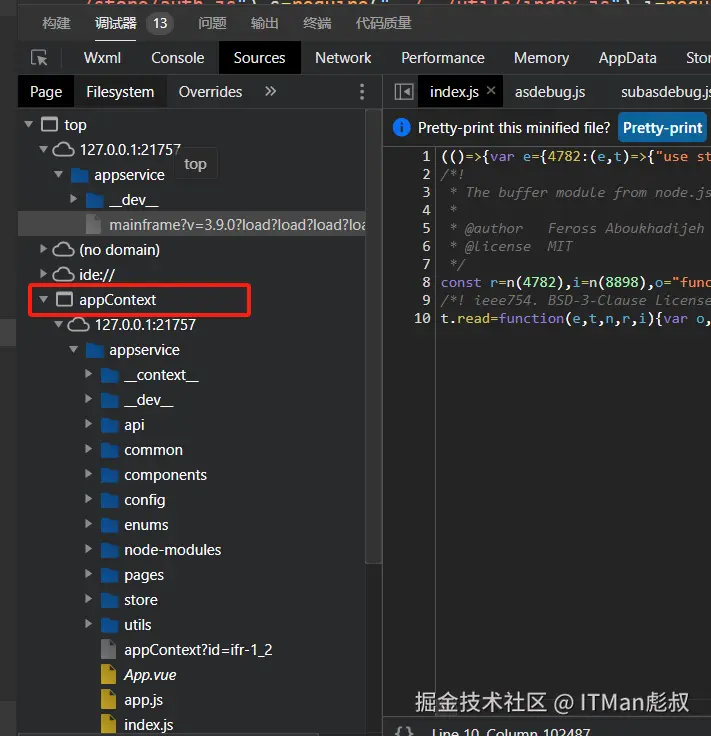
Task: Click the App.vue file icon
Action: [108, 675]
